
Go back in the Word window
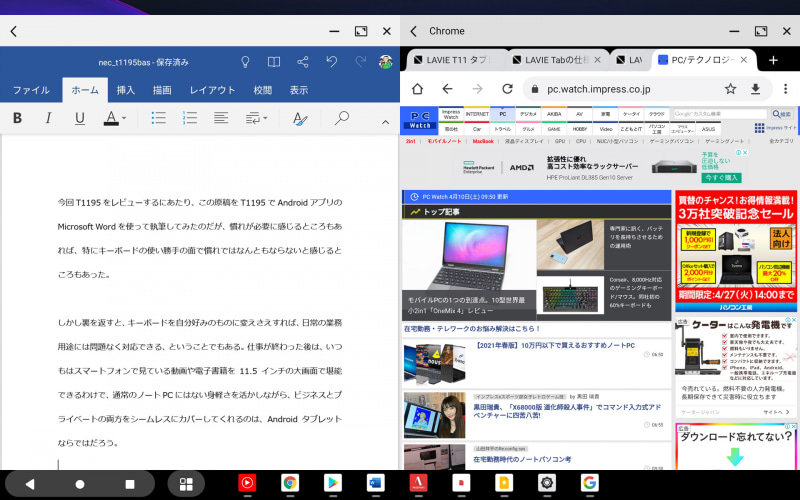click(x=14, y=31)
